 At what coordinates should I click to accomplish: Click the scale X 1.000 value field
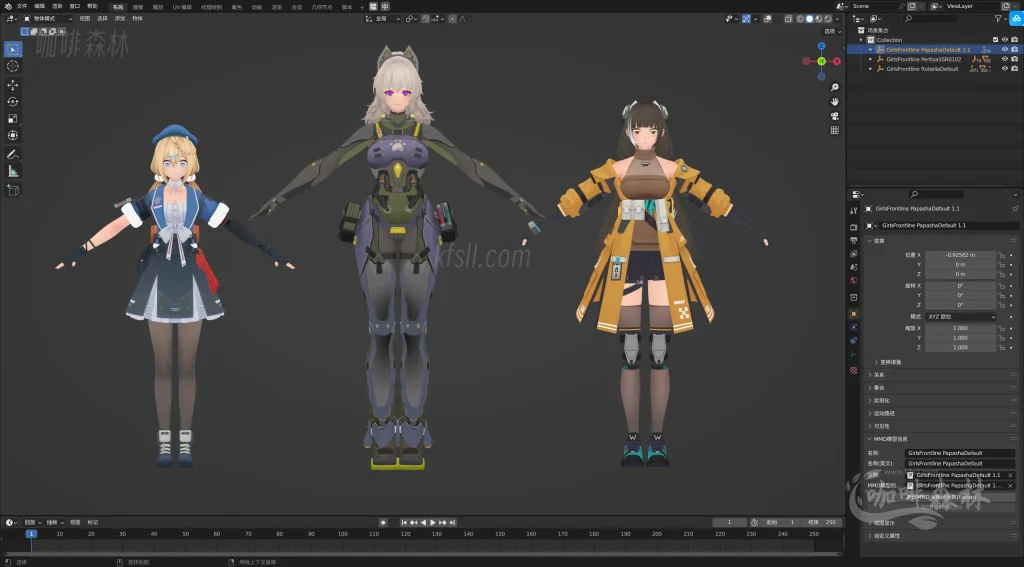pyautogui.click(x=960, y=328)
